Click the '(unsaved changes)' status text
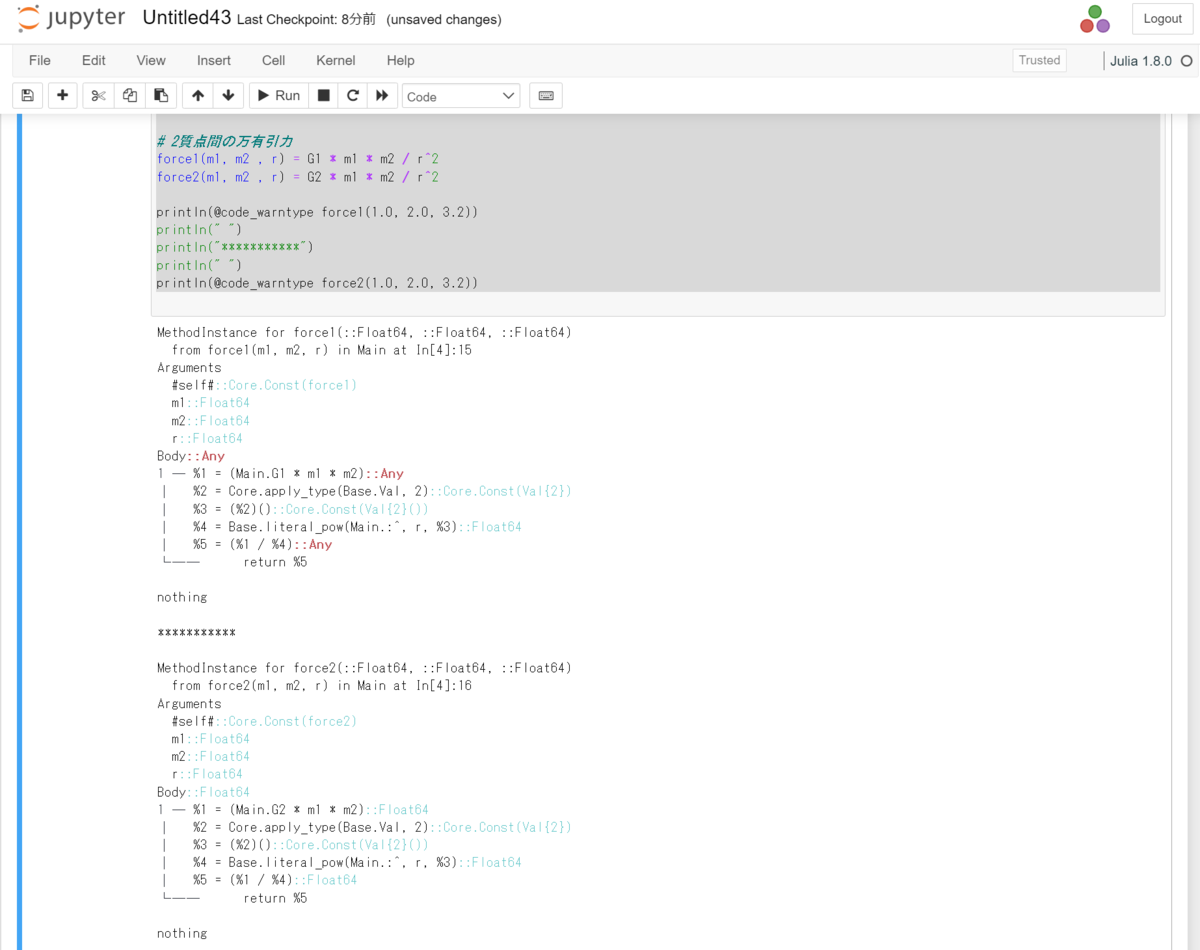This screenshot has height=950, width=1200. (x=444, y=20)
